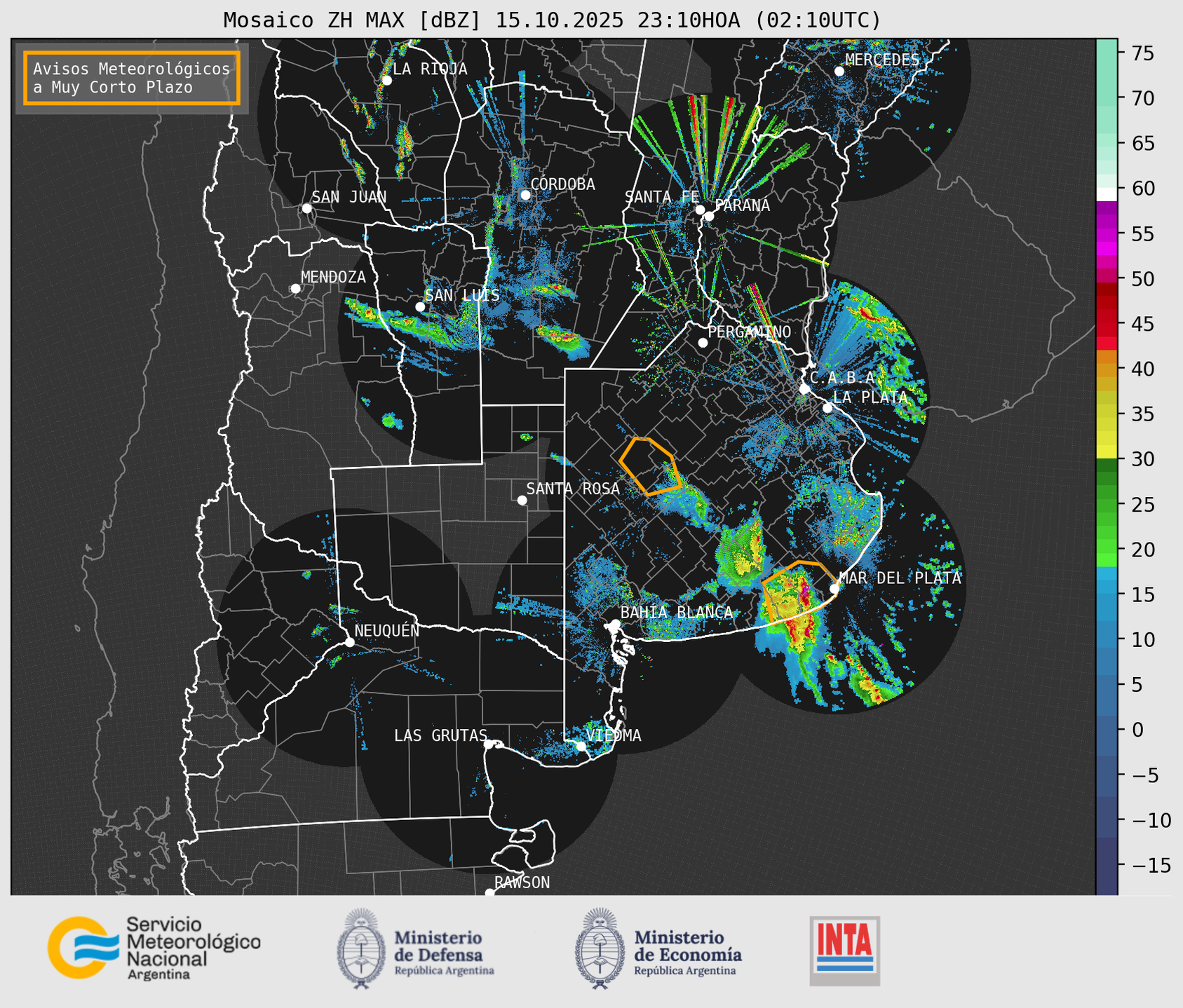1183x1008 pixels.
Task: Select the Pergamino city marker
Action: click(x=703, y=343)
